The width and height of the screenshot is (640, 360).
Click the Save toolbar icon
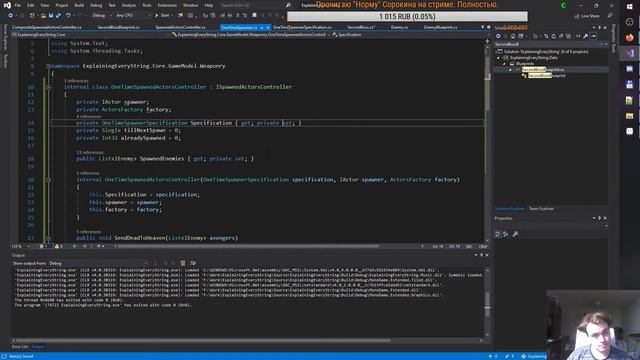point(51,16)
